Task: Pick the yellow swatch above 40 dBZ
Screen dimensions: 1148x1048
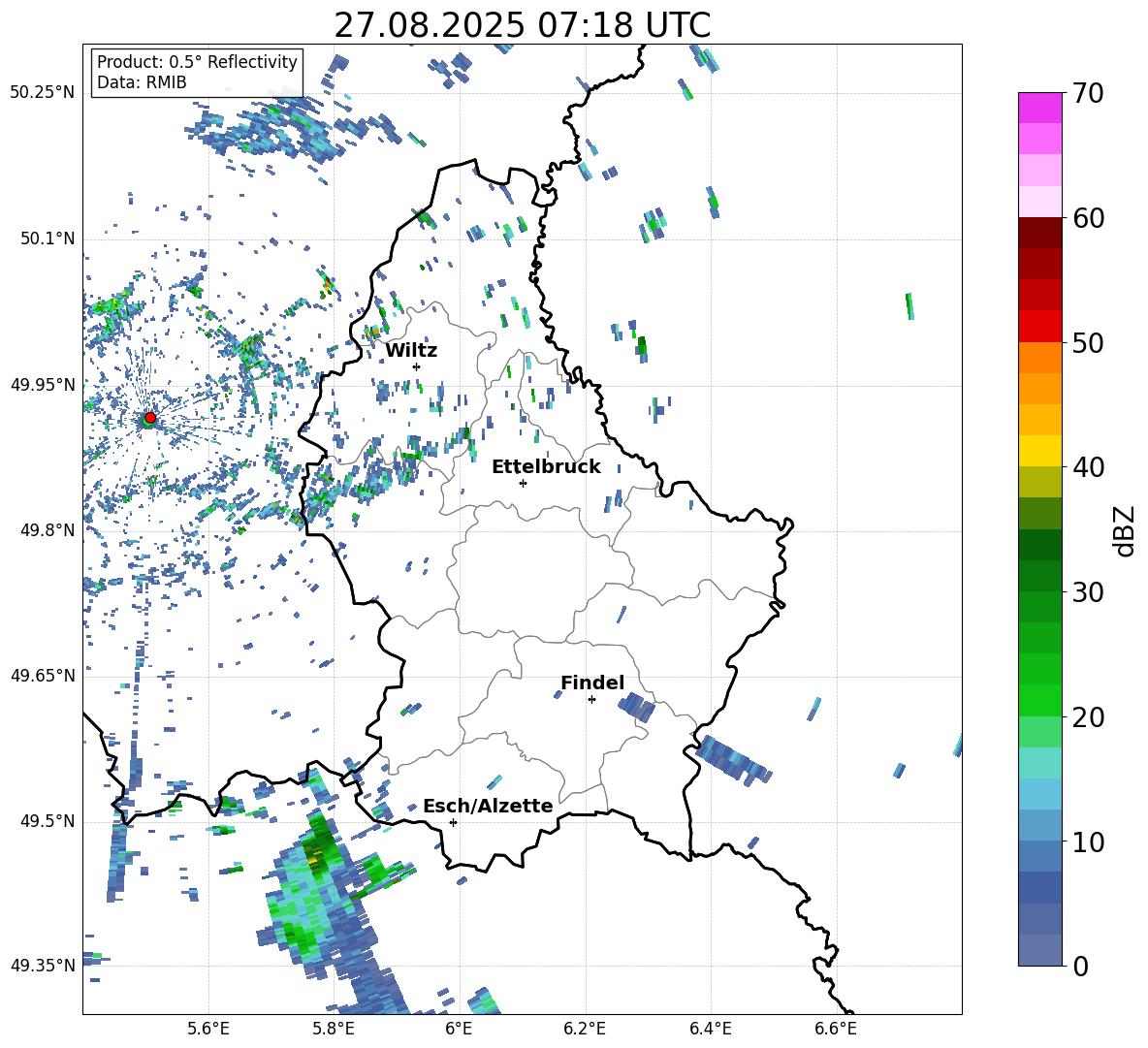Action: (x=1039, y=451)
